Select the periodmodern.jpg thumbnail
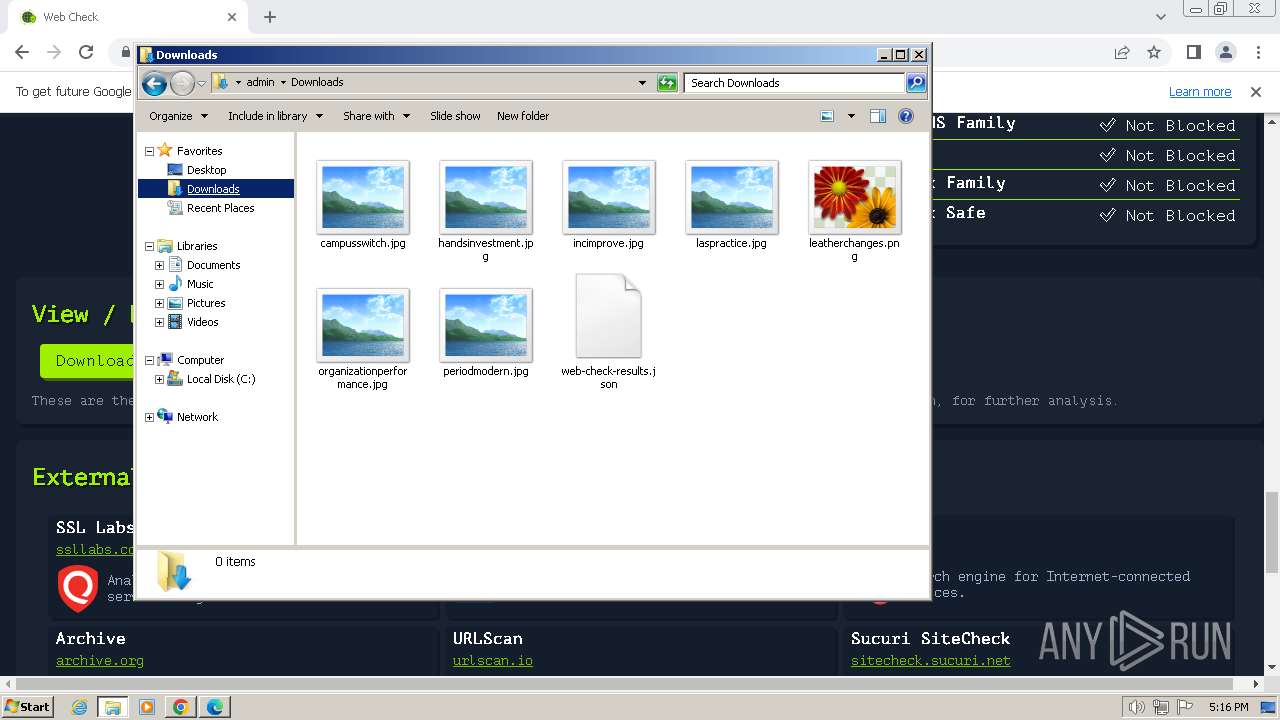This screenshot has width=1280, height=720. (x=486, y=325)
